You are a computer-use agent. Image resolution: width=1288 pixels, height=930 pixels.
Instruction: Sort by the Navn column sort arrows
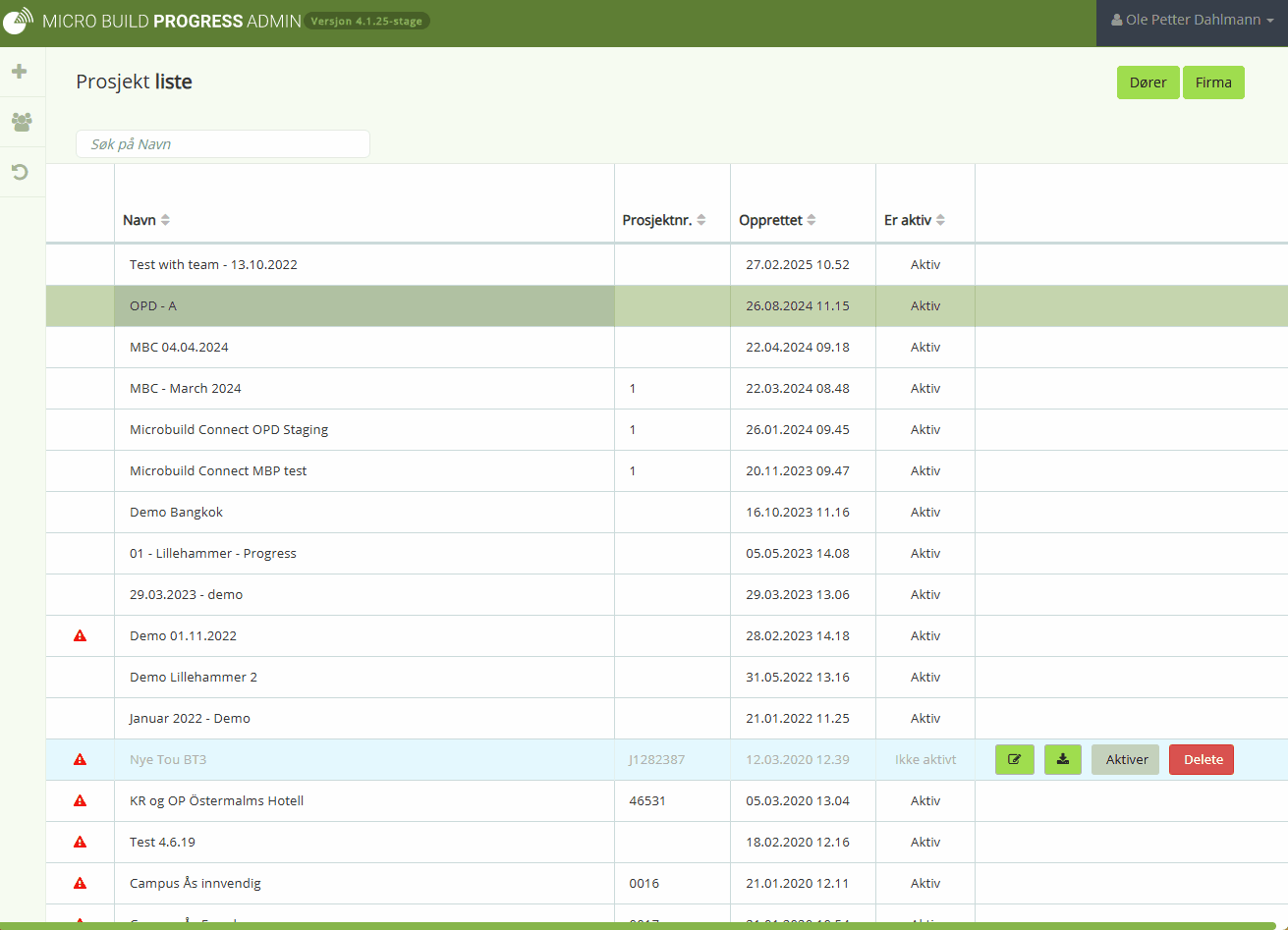point(165,220)
